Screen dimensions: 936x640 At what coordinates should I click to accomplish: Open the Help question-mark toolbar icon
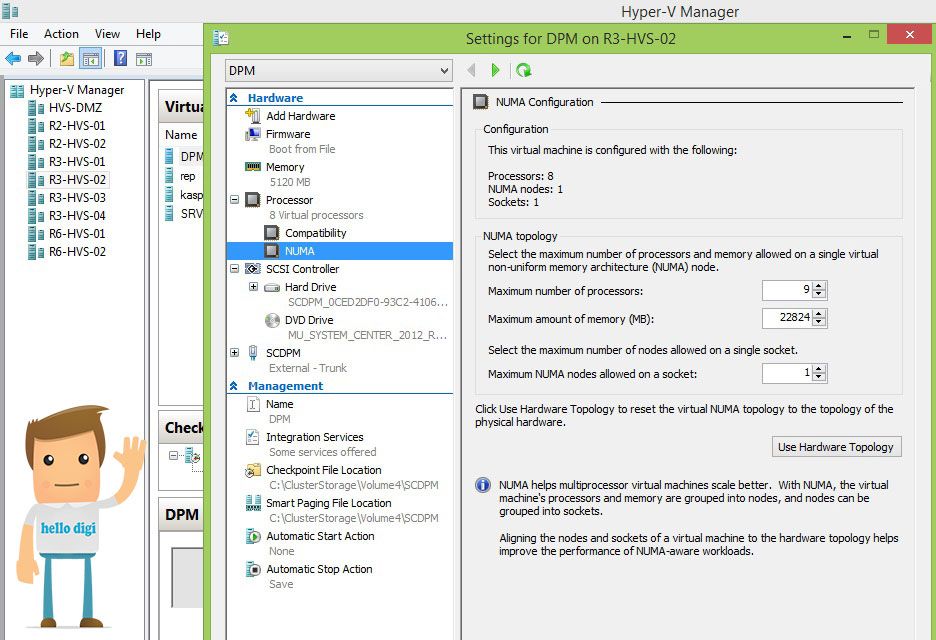click(120, 58)
